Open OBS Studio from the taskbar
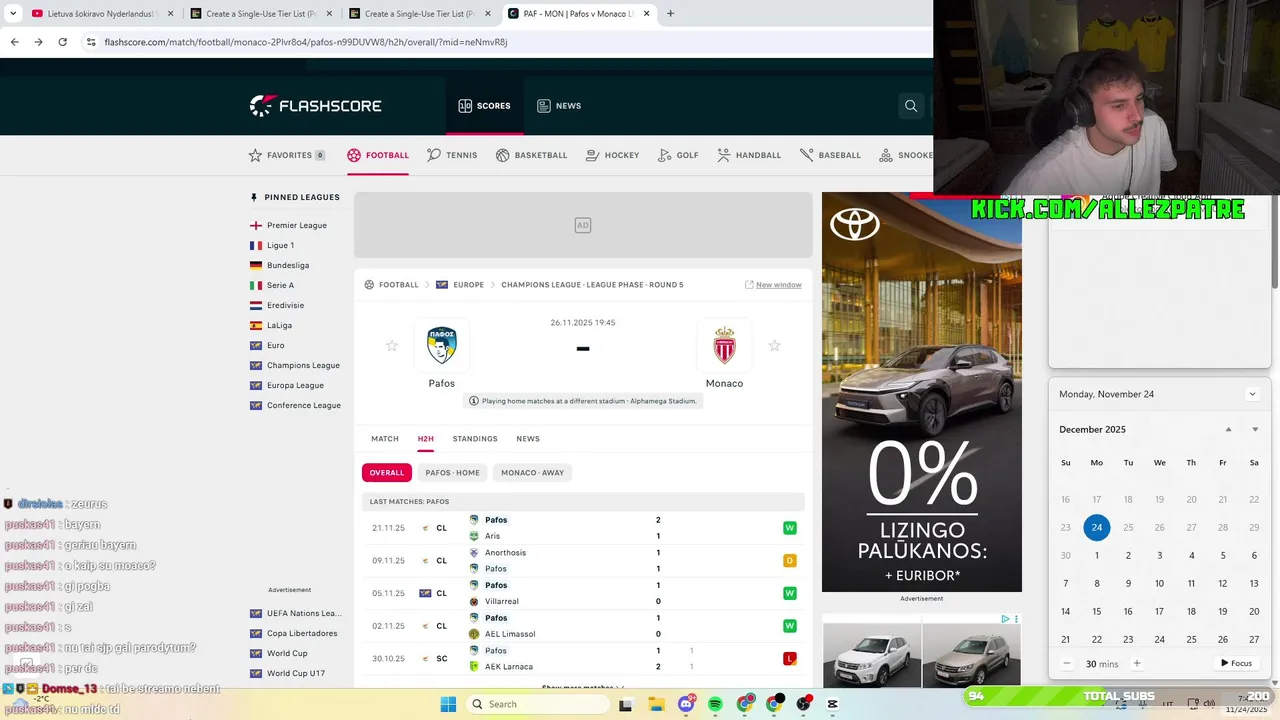This screenshot has width=1280, height=720. 803,704
